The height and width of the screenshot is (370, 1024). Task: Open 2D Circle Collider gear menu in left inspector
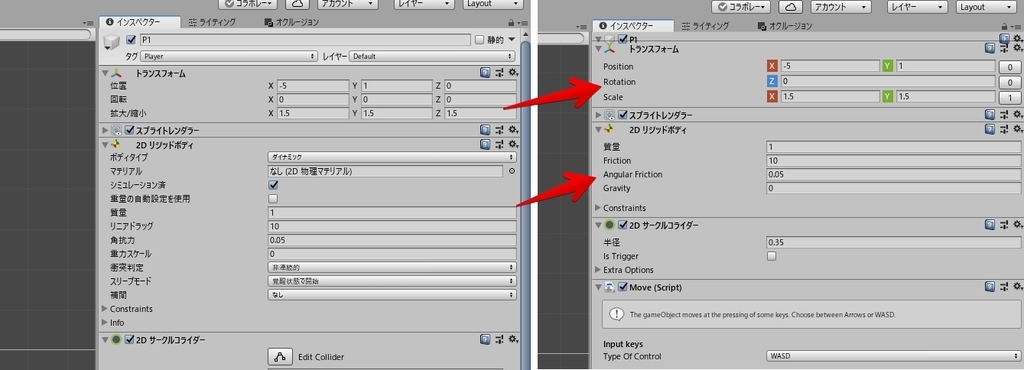point(513,339)
